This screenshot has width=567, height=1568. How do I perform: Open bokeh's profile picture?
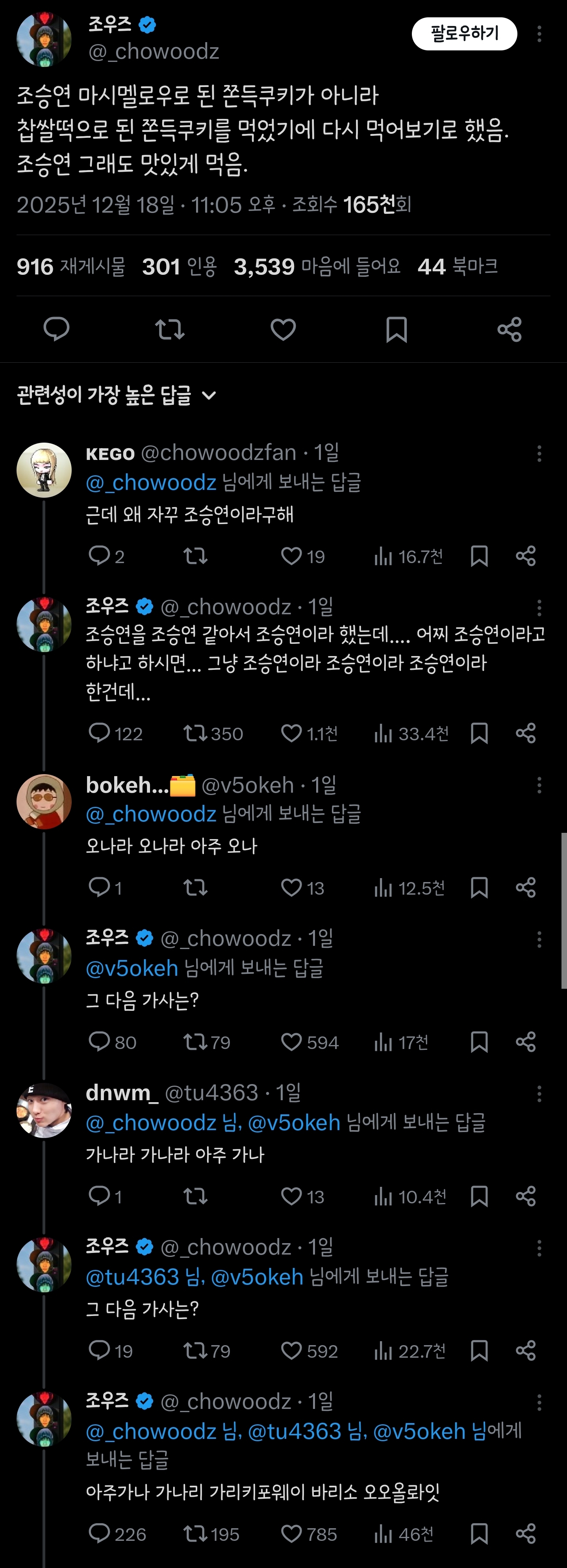44,802
